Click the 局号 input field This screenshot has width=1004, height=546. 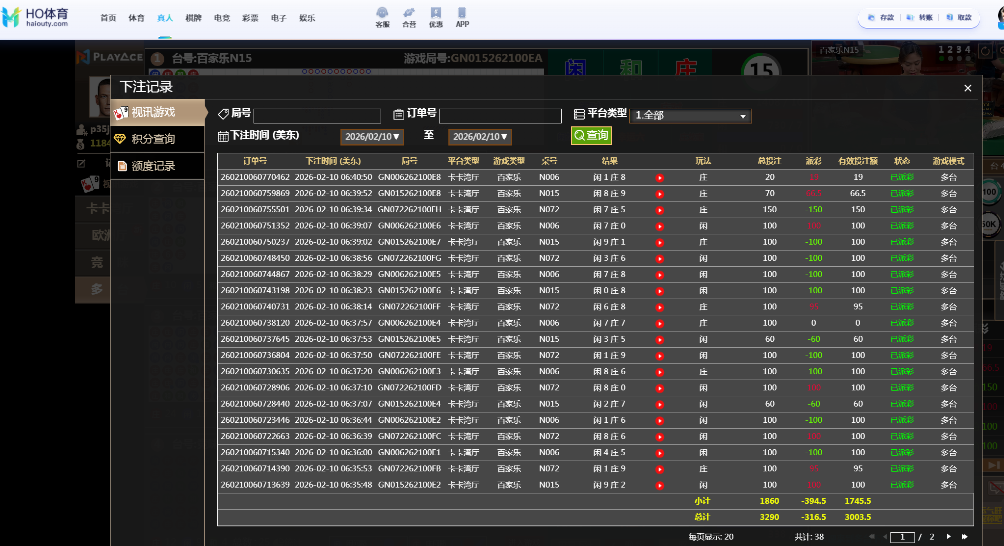(317, 116)
